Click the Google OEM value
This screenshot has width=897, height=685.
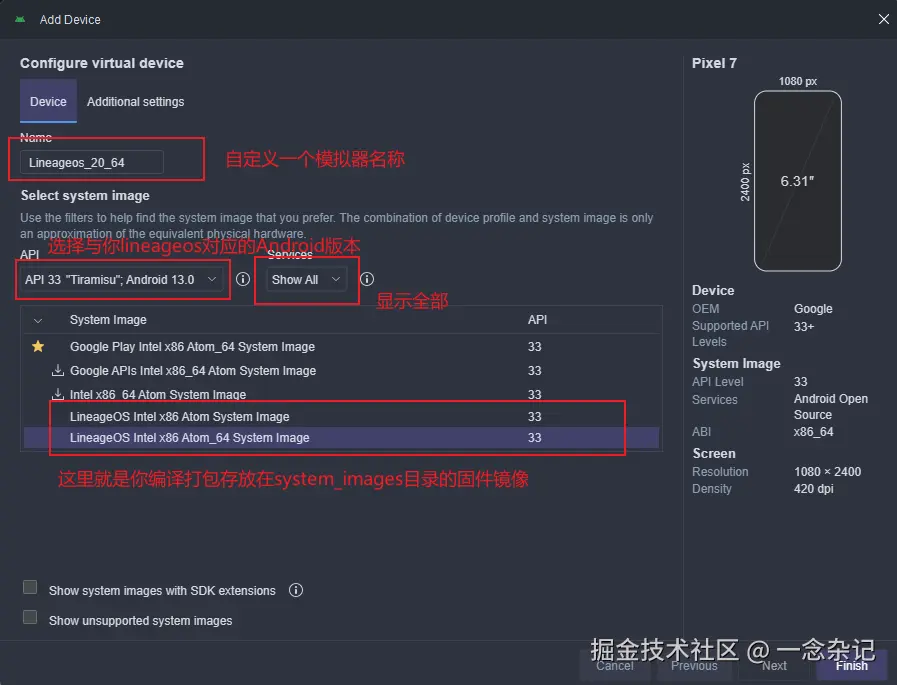(x=813, y=308)
